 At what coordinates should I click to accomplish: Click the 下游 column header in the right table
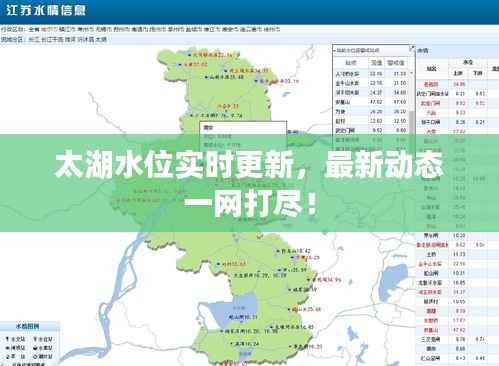pyautogui.click(x=478, y=73)
